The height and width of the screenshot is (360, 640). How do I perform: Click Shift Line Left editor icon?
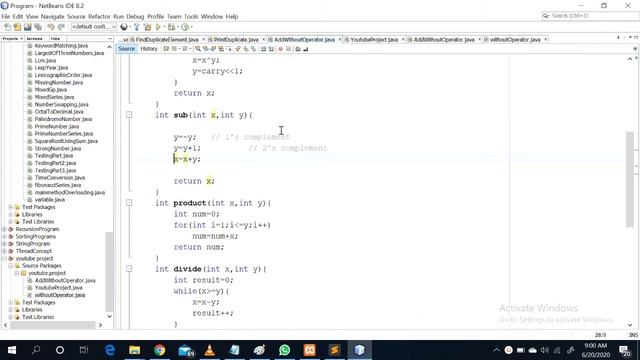coord(263,49)
